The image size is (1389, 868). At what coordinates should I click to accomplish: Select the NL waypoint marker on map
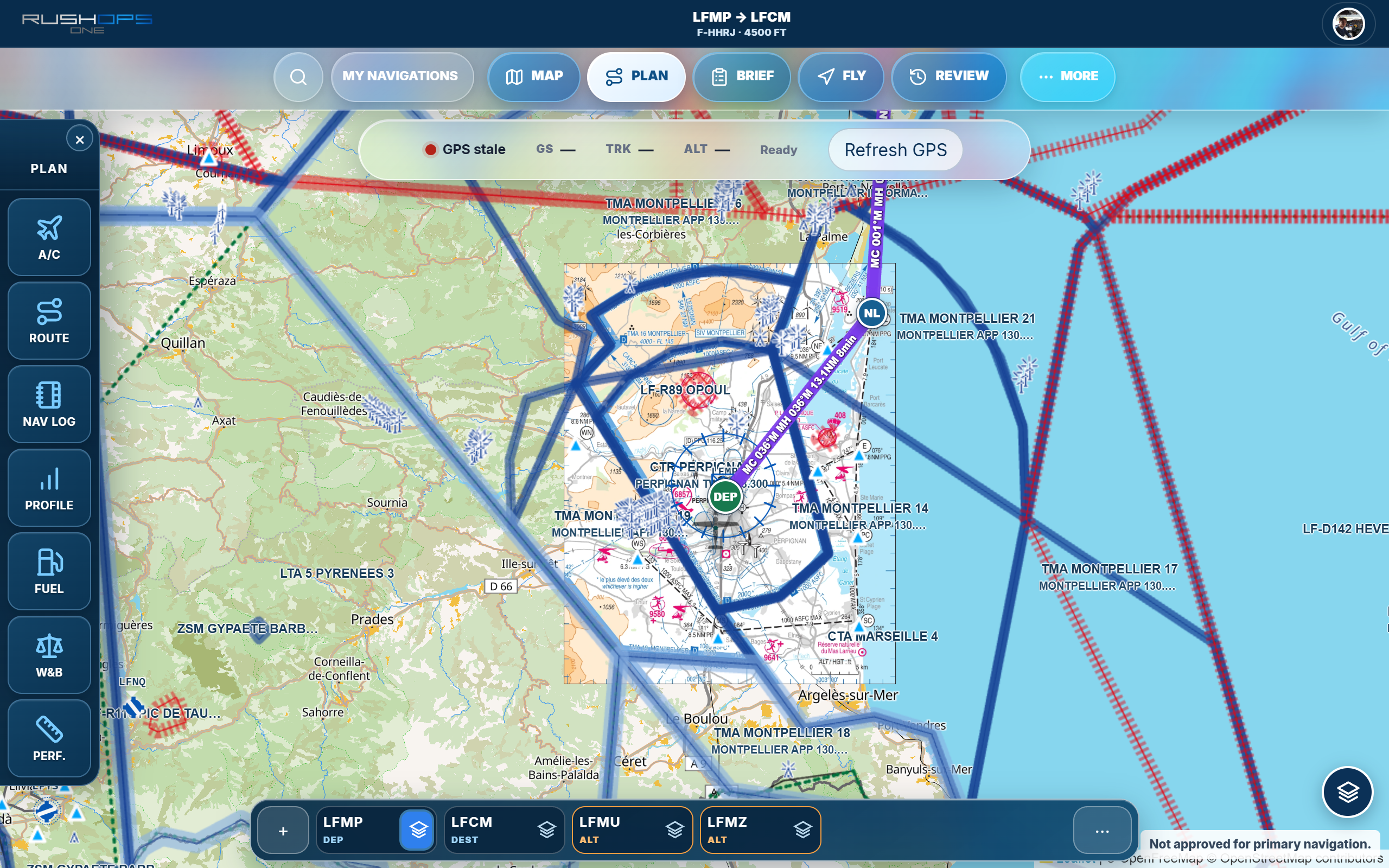click(872, 314)
